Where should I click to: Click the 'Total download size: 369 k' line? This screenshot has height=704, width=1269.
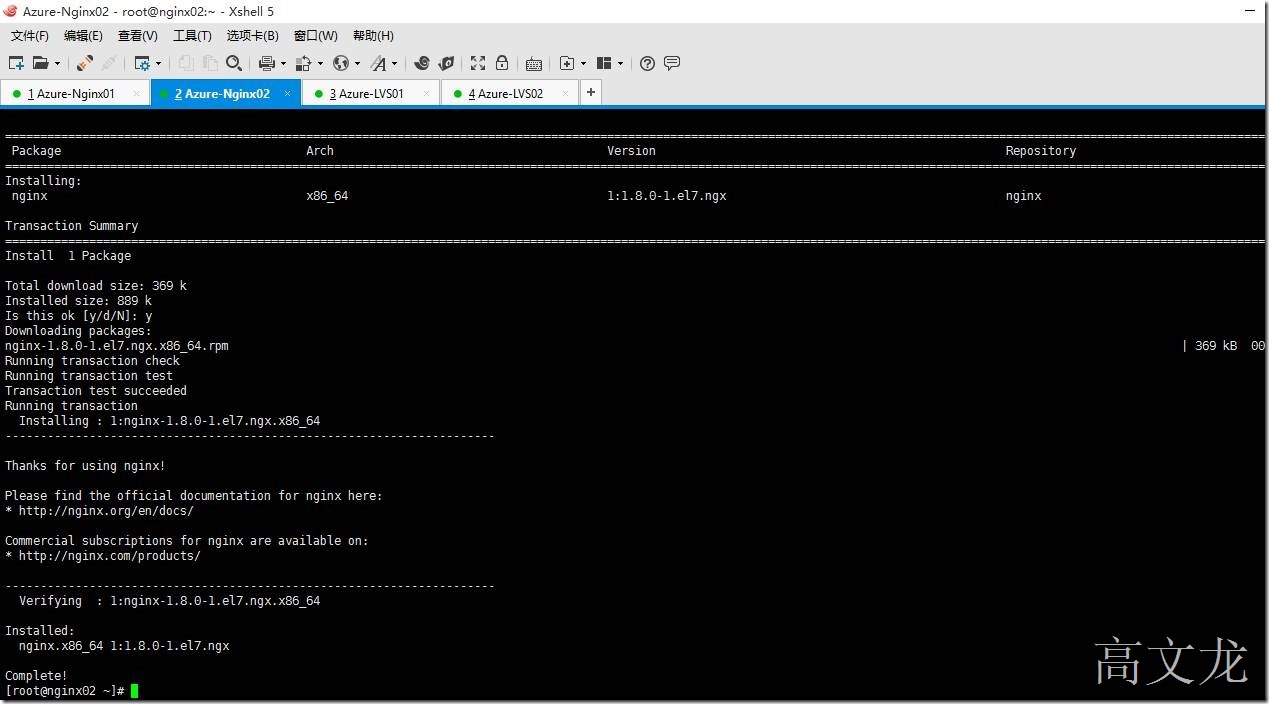tap(96, 286)
